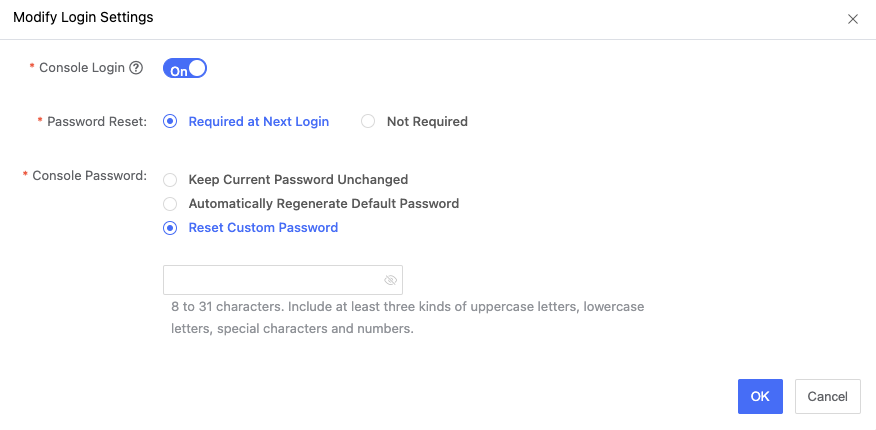This screenshot has height=430, width=876.
Task: Select the Required at Next Login radio circle
Action: pyautogui.click(x=170, y=121)
